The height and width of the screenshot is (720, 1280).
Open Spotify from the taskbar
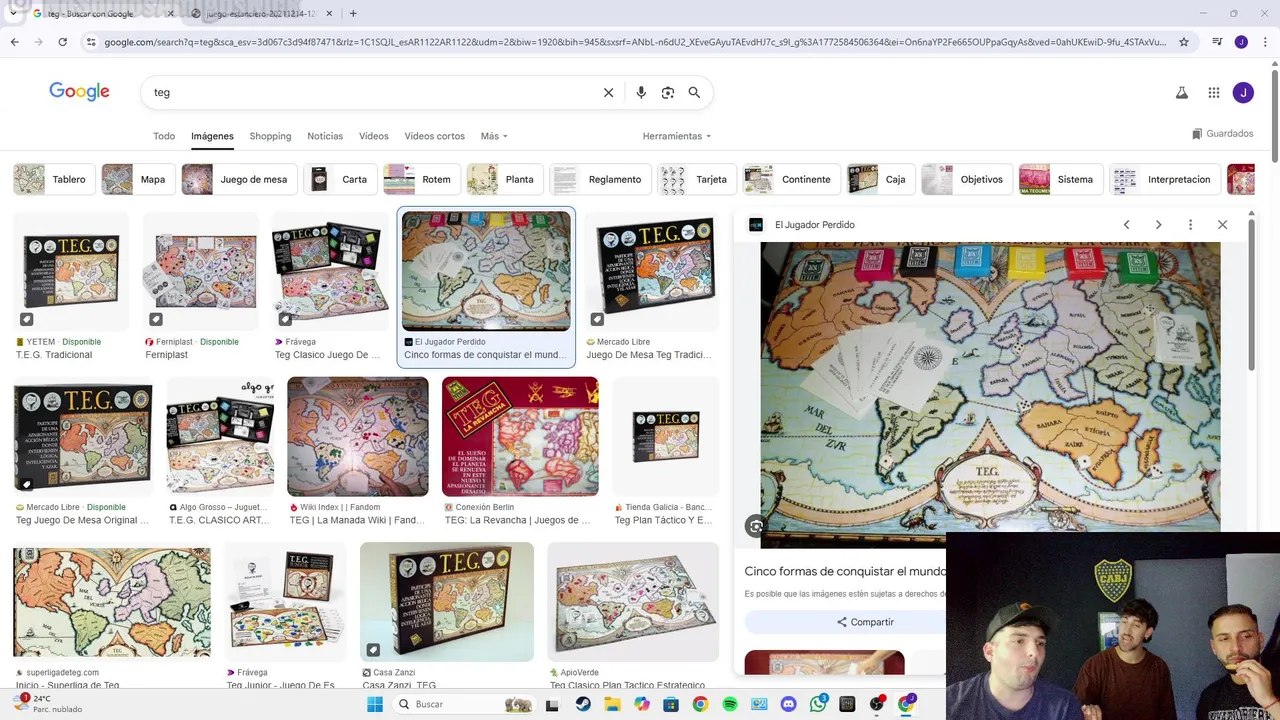[730, 704]
